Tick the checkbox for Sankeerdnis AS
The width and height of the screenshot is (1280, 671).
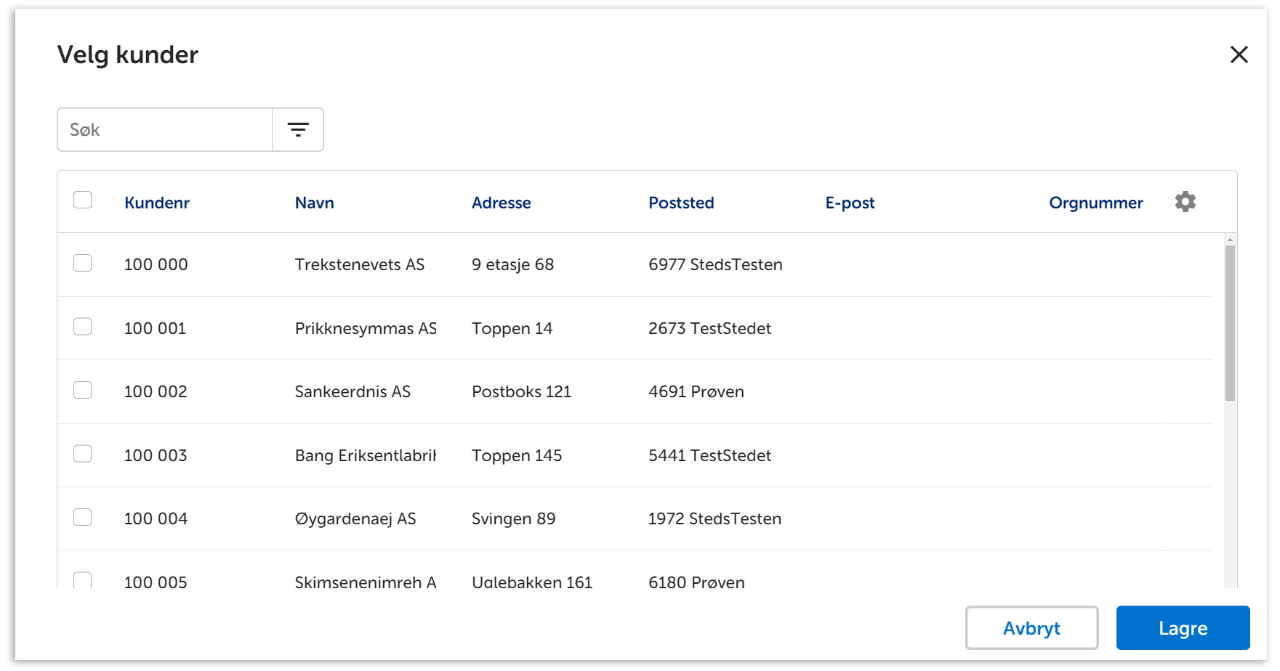point(83,390)
